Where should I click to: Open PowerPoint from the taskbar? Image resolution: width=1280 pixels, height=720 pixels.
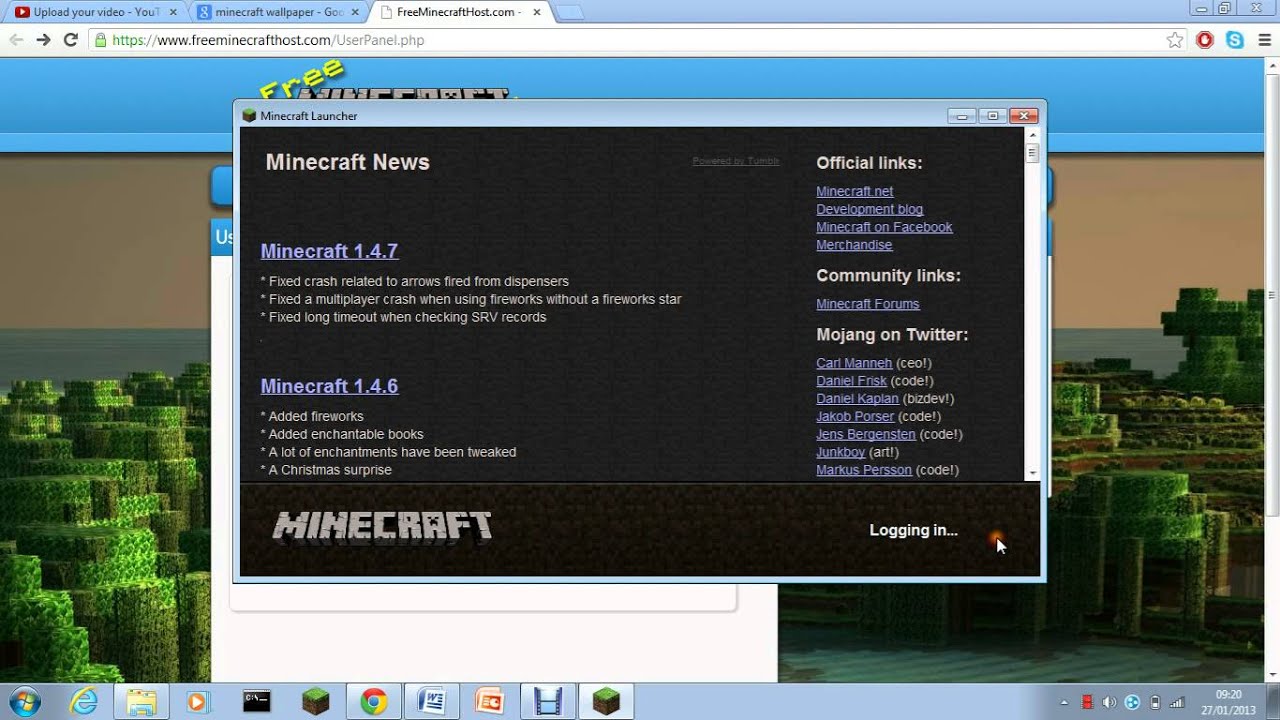490,702
